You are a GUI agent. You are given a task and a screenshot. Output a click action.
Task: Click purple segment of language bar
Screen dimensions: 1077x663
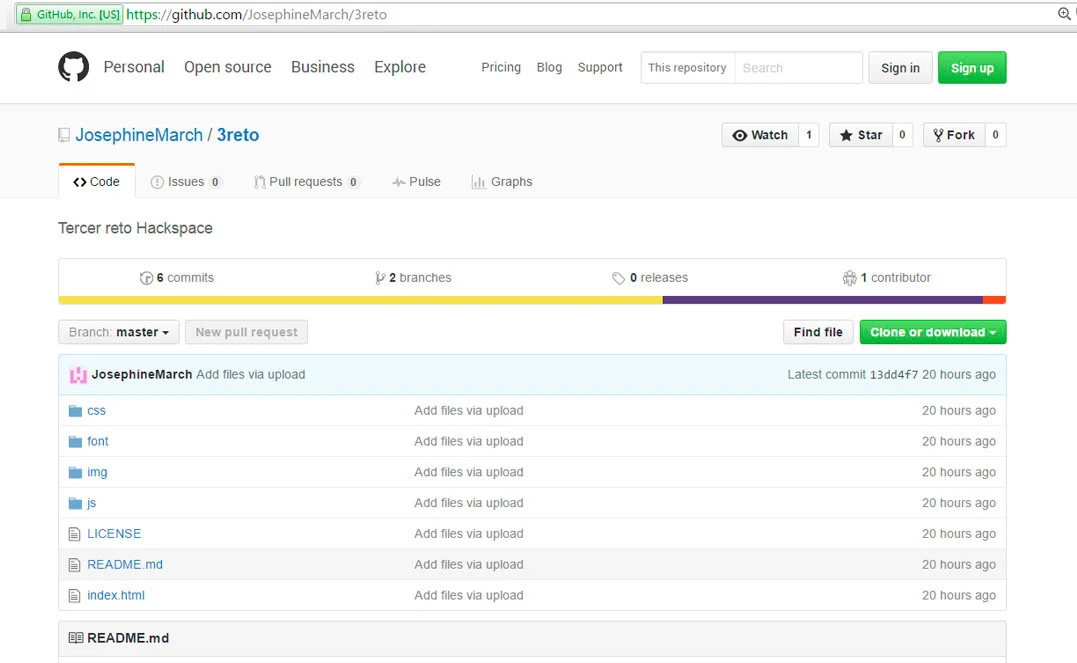822,300
